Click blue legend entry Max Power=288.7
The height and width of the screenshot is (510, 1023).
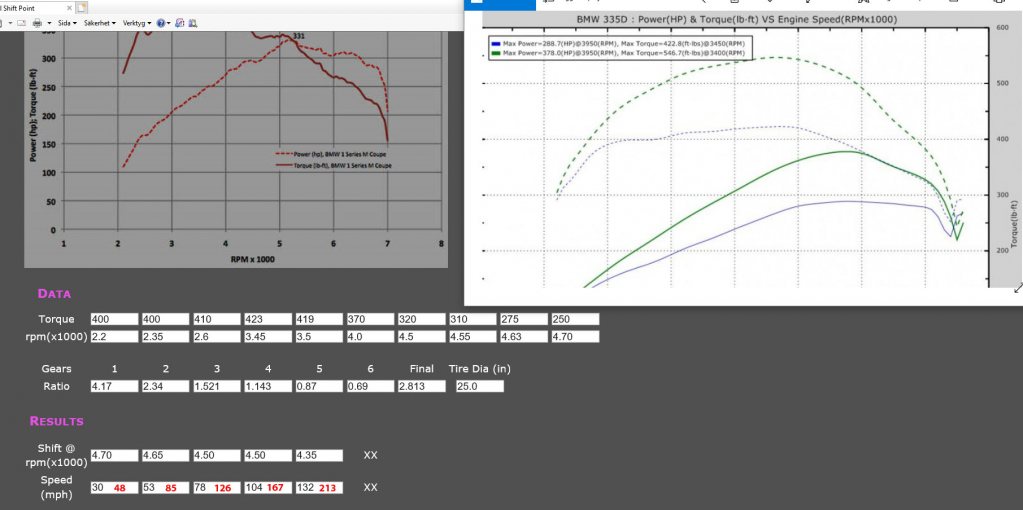617,42
